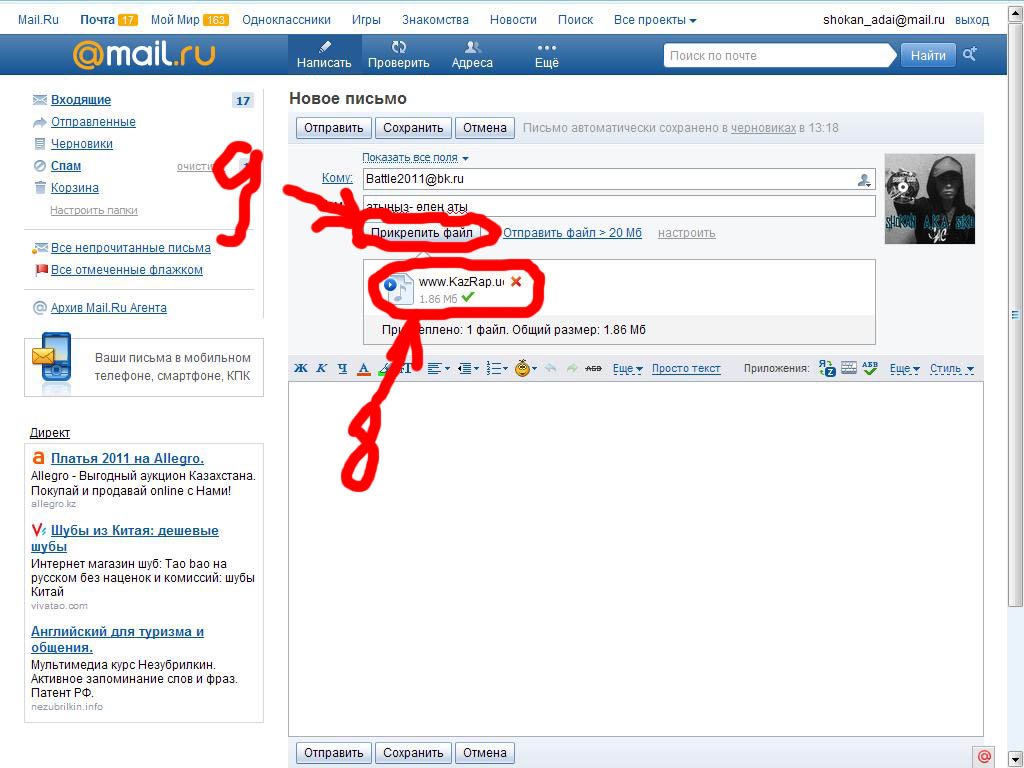Show Все непрочитанные письма
This screenshot has width=1024, height=768.
click(x=131, y=248)
